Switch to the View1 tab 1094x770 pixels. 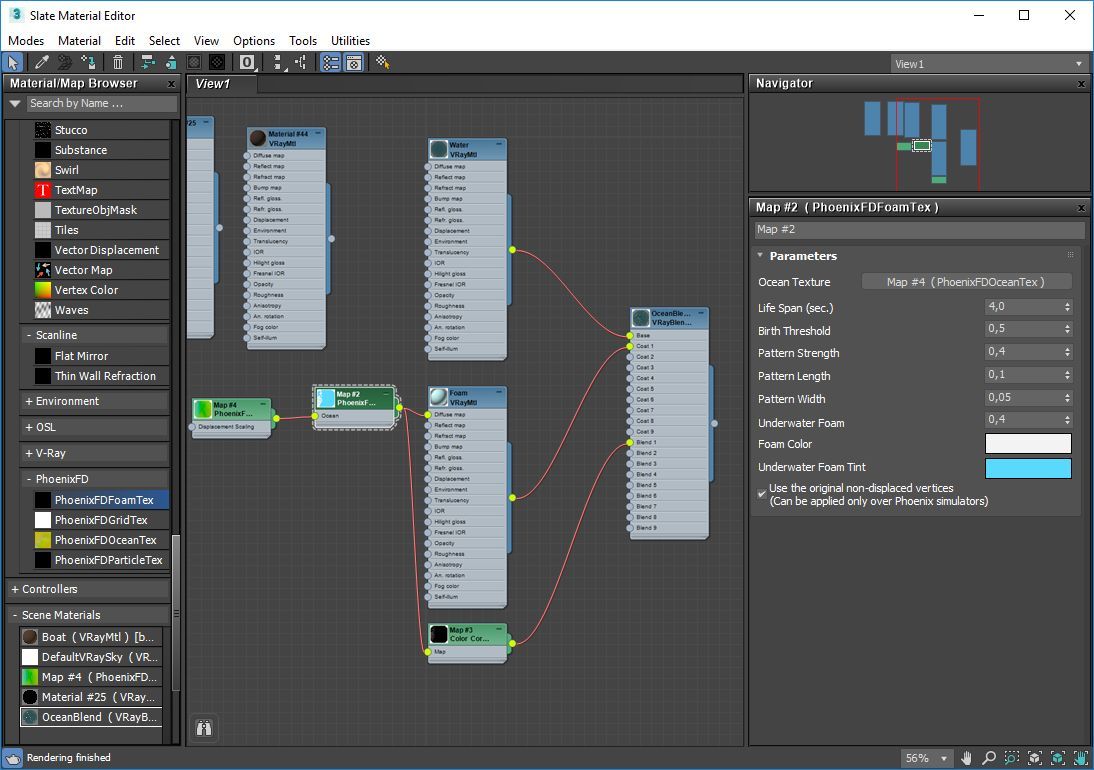pyautogui.click(x=222, y=84)
